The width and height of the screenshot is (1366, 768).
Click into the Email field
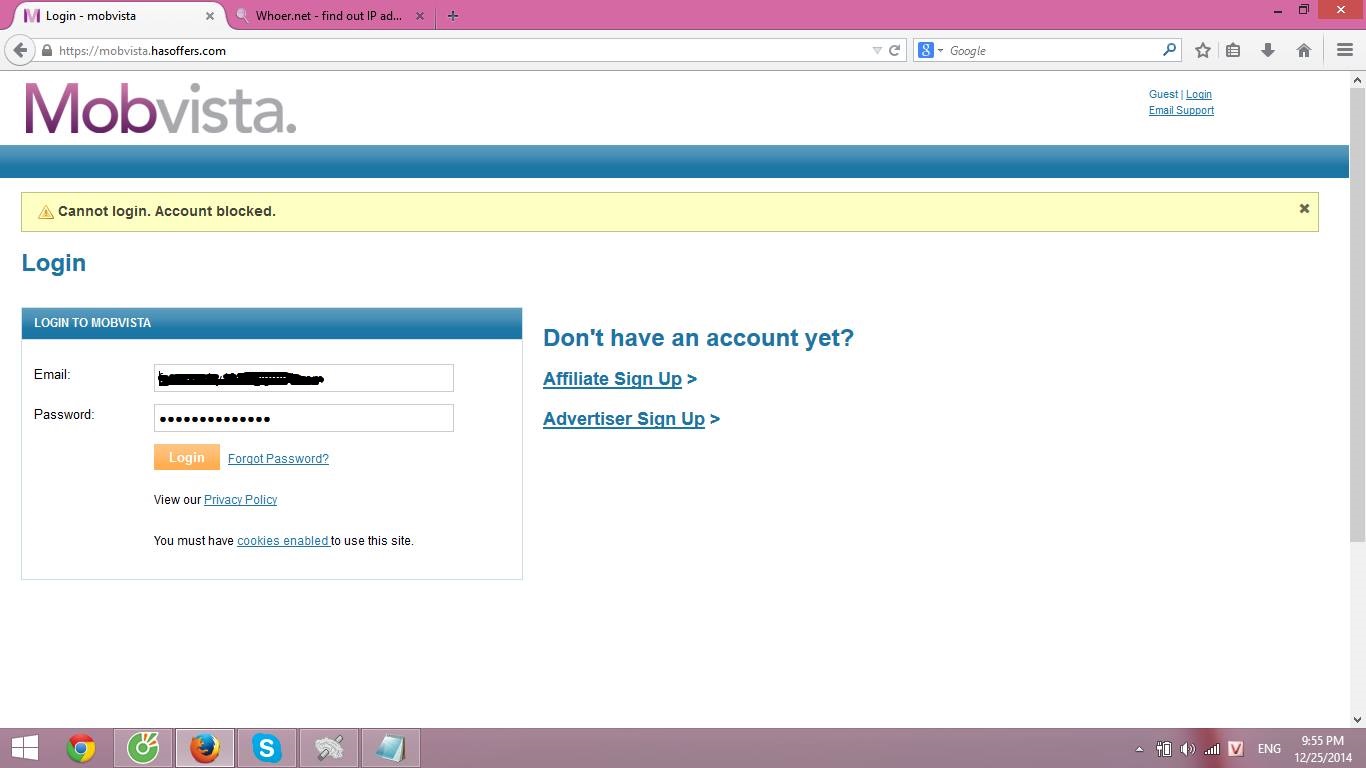pos(303,378)
